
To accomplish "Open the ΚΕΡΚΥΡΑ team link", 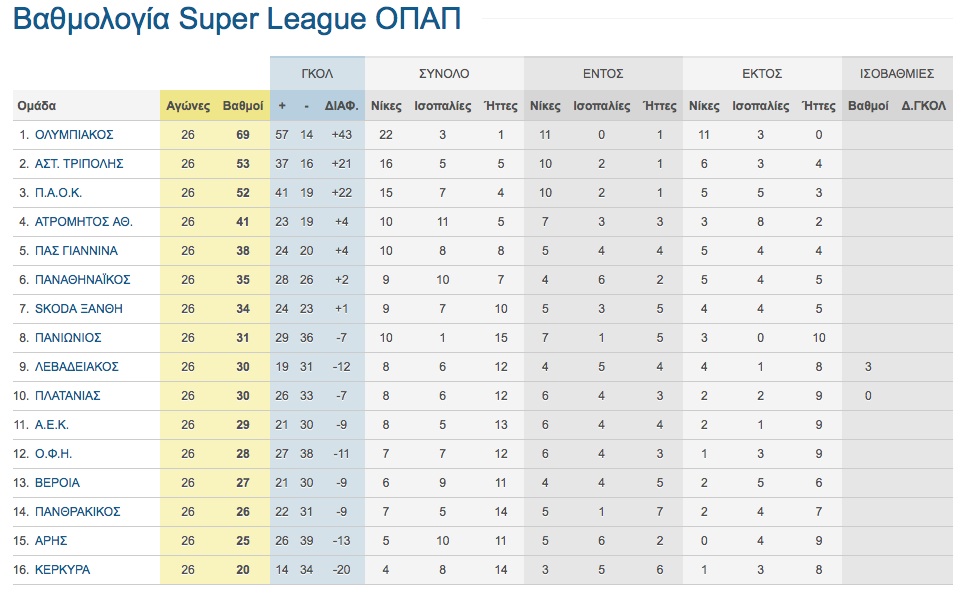I will (x=62, y=570).
